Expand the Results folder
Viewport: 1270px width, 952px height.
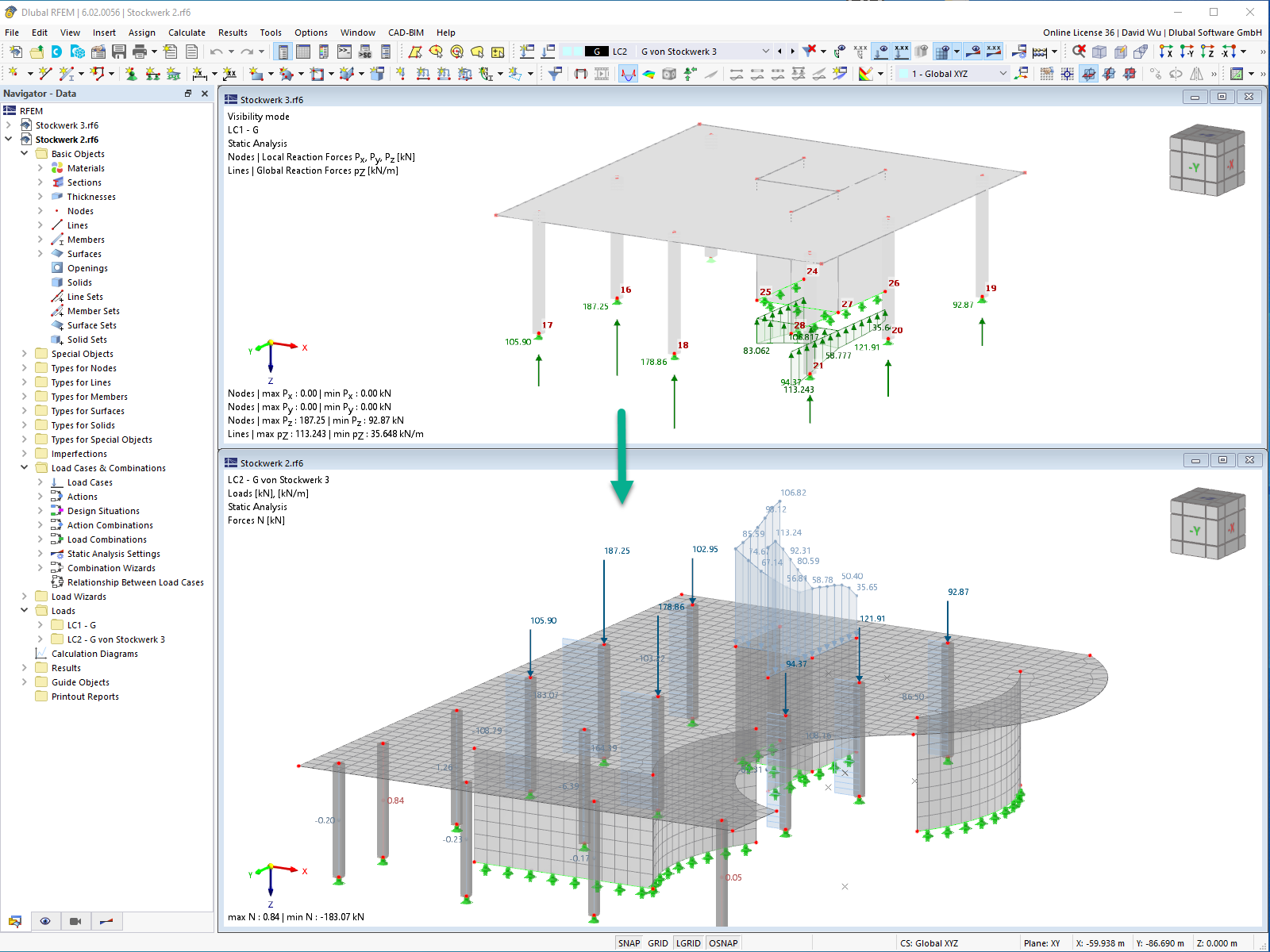point(25,667)
